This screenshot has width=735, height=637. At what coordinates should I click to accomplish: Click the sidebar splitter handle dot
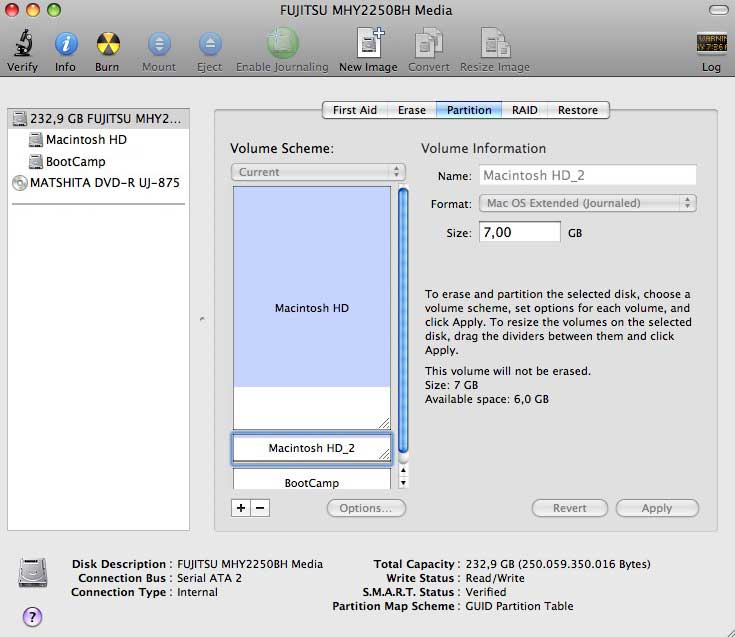[x=202, y=319]
